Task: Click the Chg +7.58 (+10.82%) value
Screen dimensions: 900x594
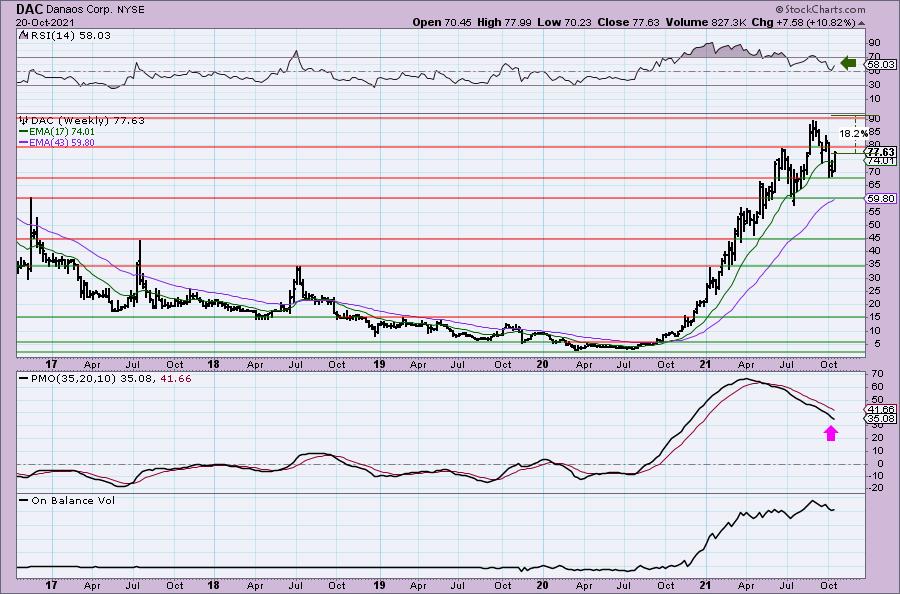Action: pyautogui.click(x=804, y=22)
